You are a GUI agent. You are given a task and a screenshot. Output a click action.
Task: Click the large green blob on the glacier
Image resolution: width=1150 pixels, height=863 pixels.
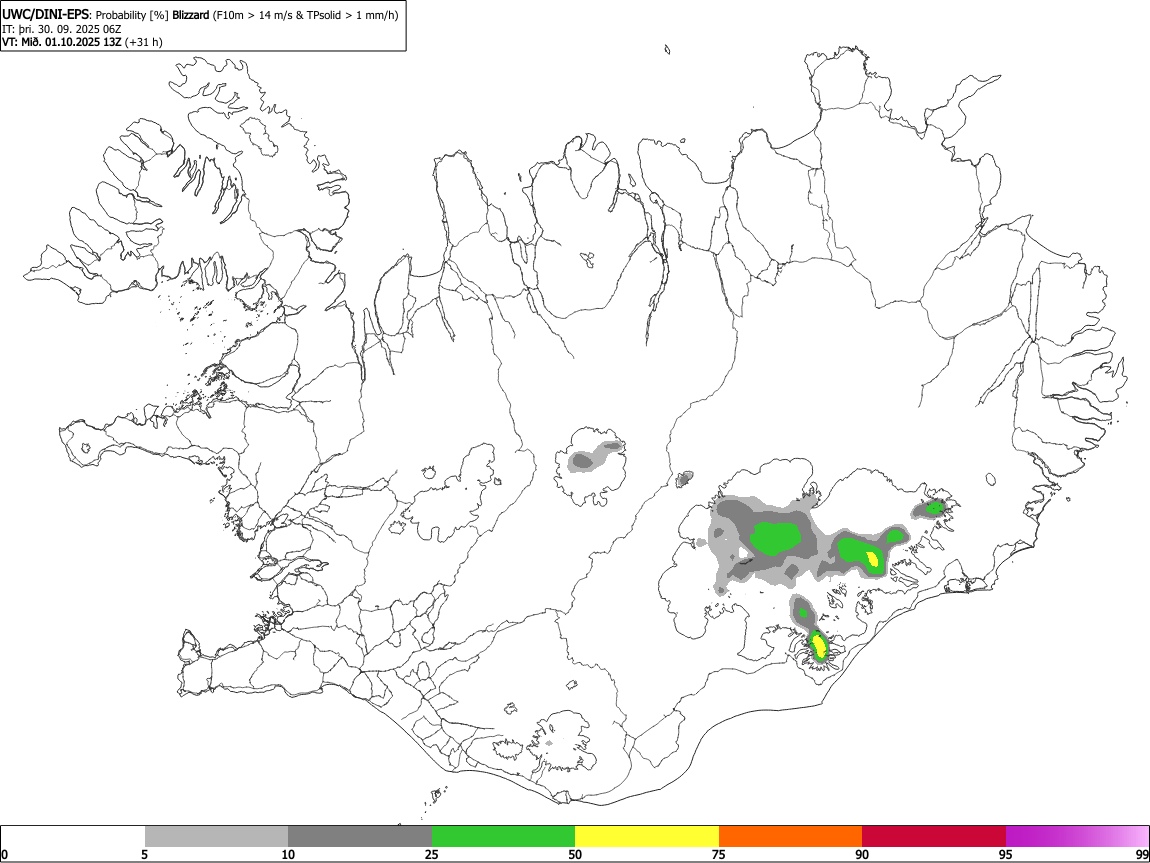click(774, 537)
